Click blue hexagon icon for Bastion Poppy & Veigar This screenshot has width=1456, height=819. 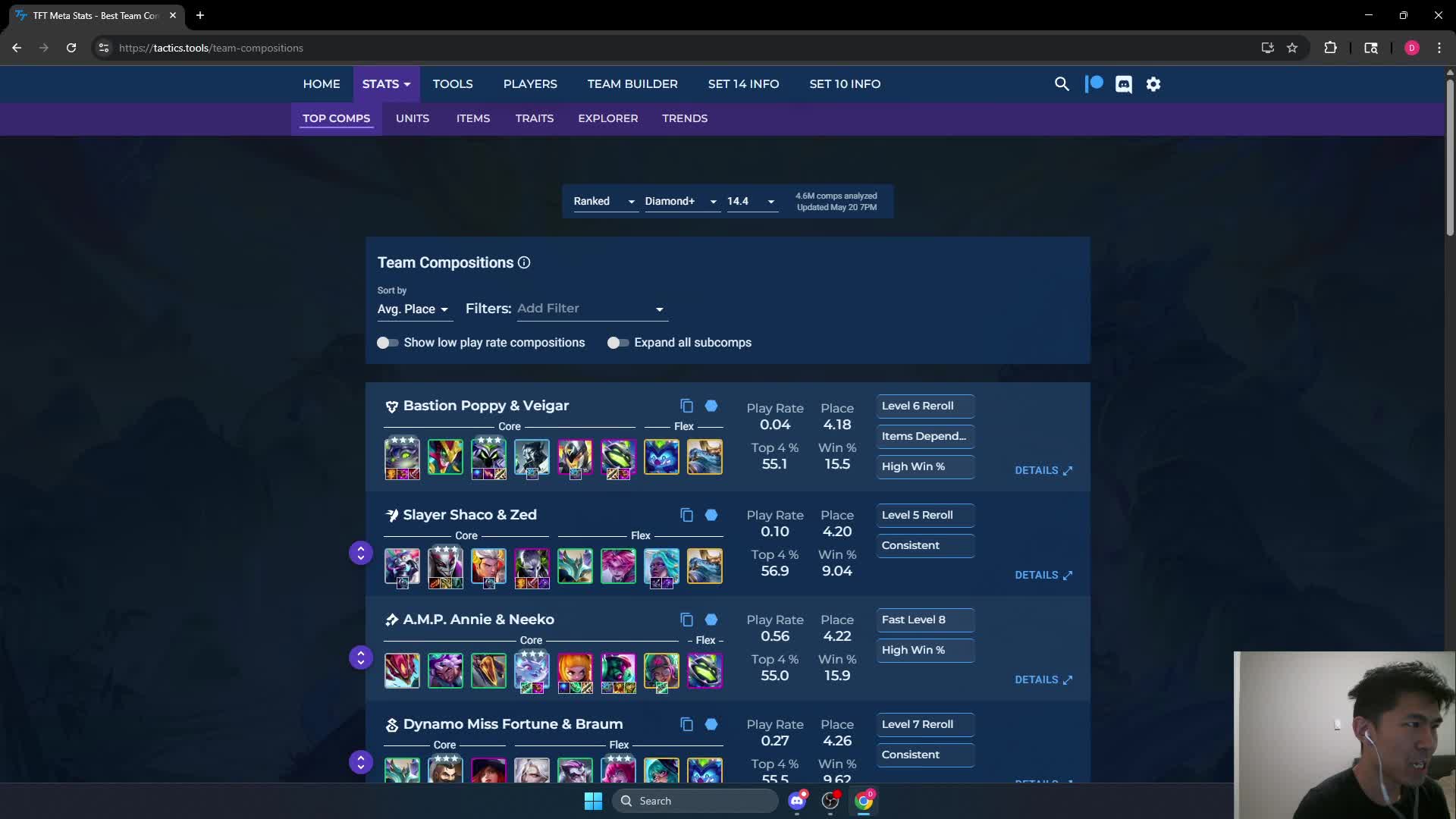coord(711,406)
